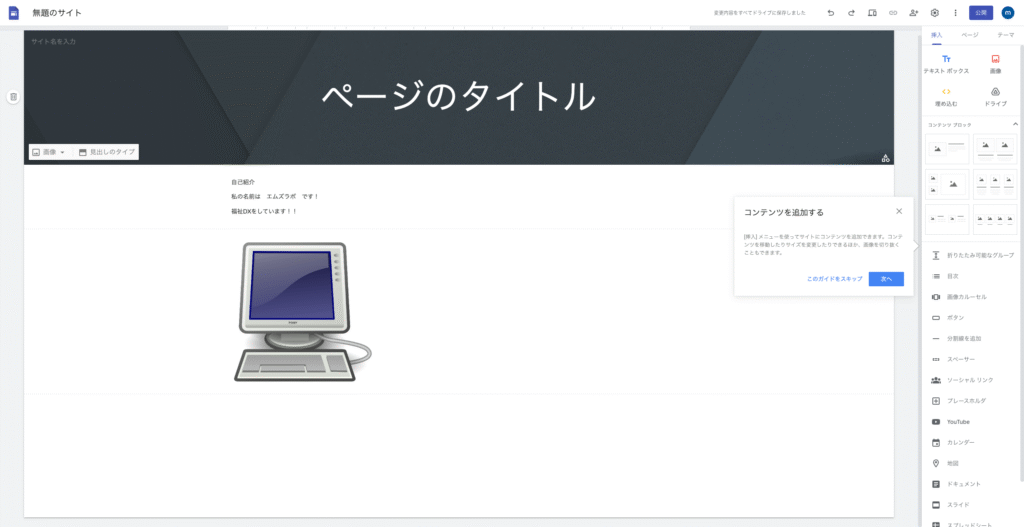Image resolution: width=1024 pixels, height=527 pixels.
Task: Click the 公開 publish button
Action: pyautogui.click(x=981, y=12)
